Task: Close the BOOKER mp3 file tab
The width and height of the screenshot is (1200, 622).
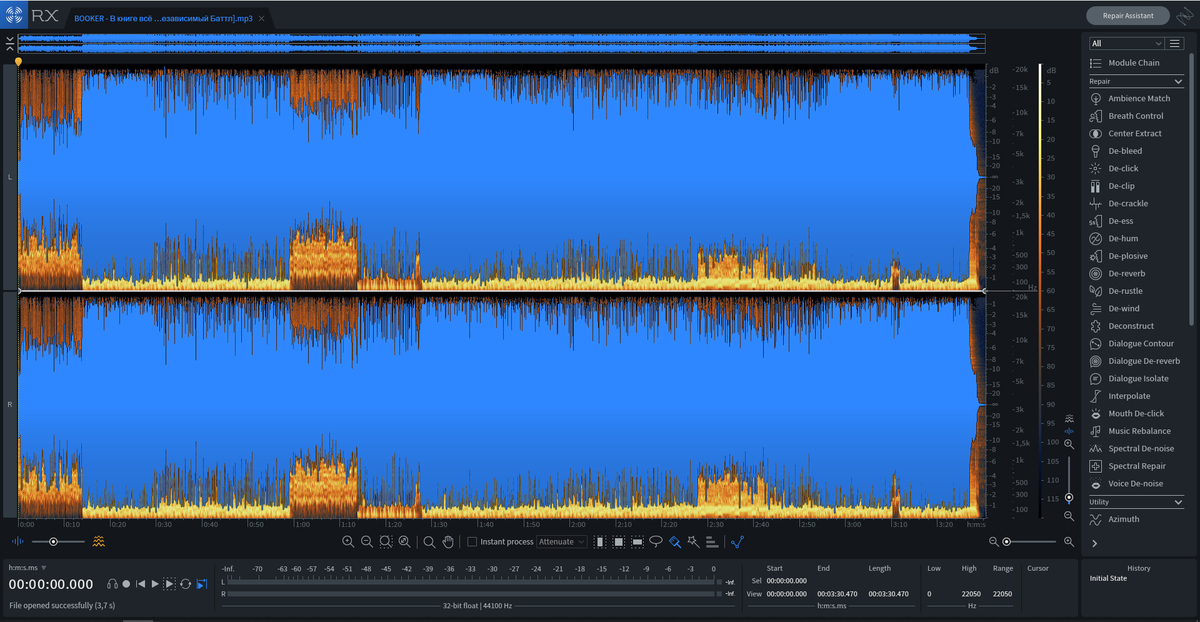Action: 261,18
